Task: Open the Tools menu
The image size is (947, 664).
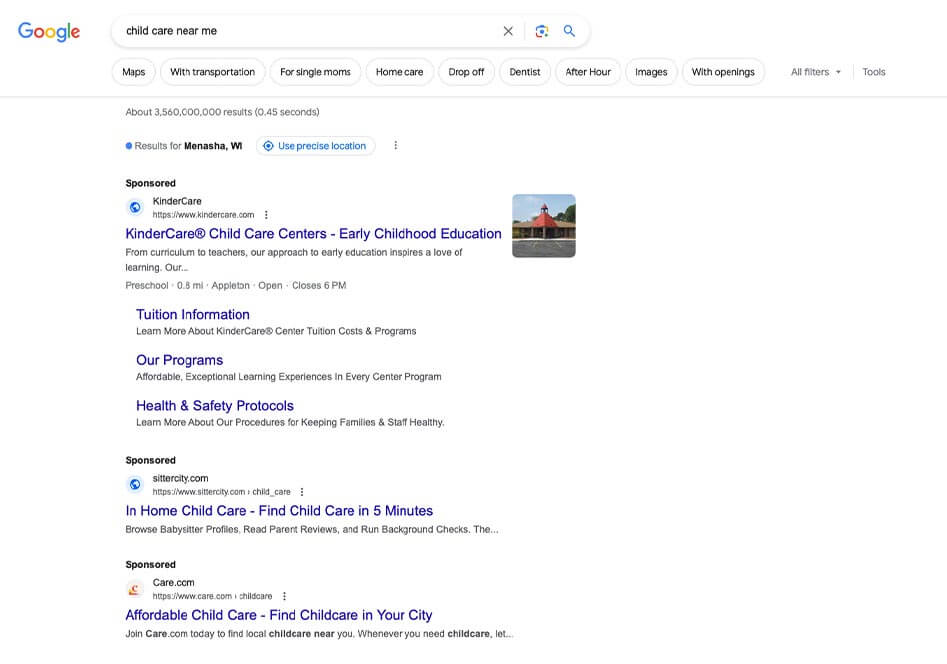Action: [873, 72]
